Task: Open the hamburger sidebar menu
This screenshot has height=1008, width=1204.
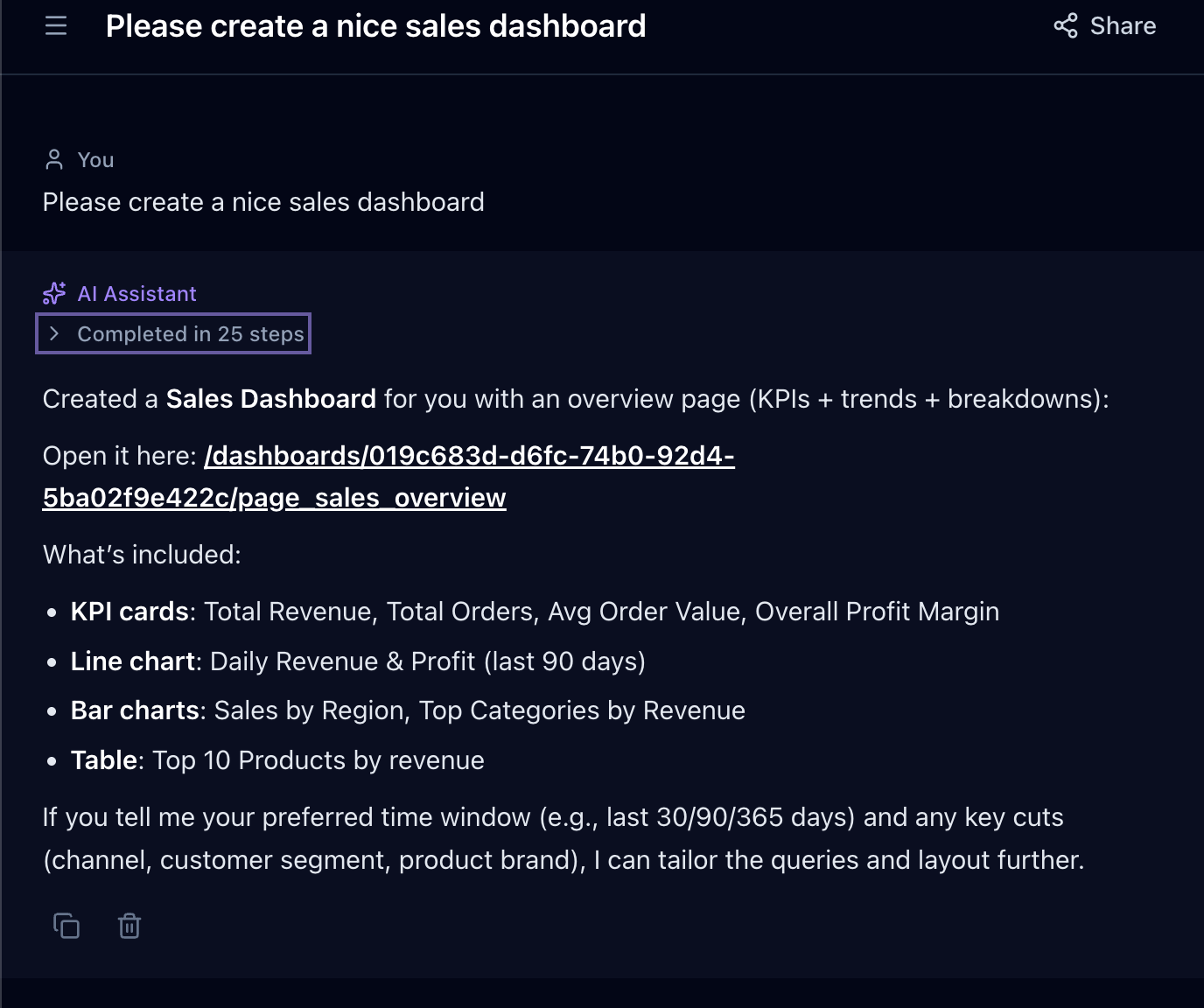Action: click(x=56, y=26)
